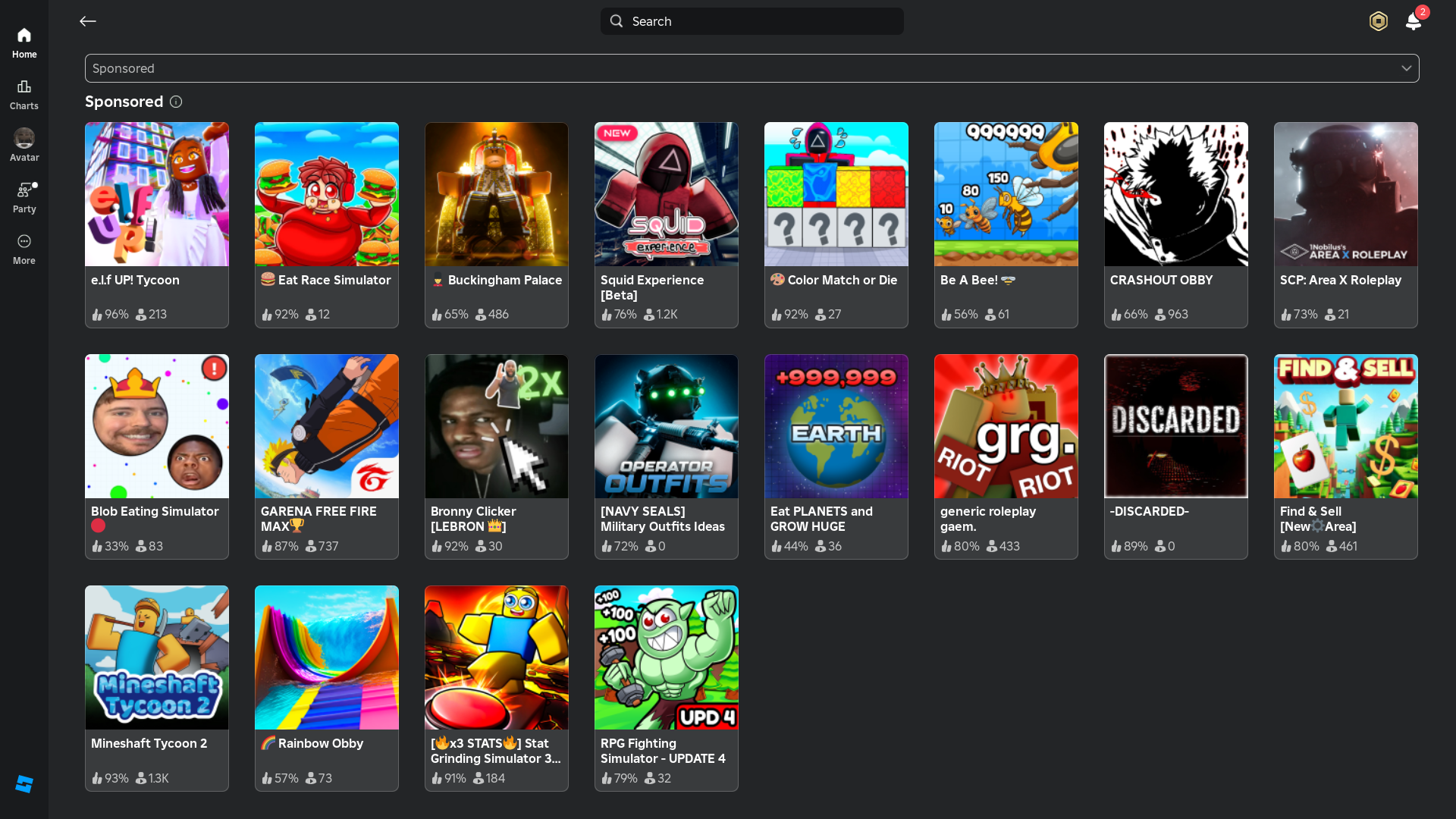Screen dimensions: 1456x819
Task: Open Bronny Clicker [LEBRON] thumbnail
Action: coord(497,426)
